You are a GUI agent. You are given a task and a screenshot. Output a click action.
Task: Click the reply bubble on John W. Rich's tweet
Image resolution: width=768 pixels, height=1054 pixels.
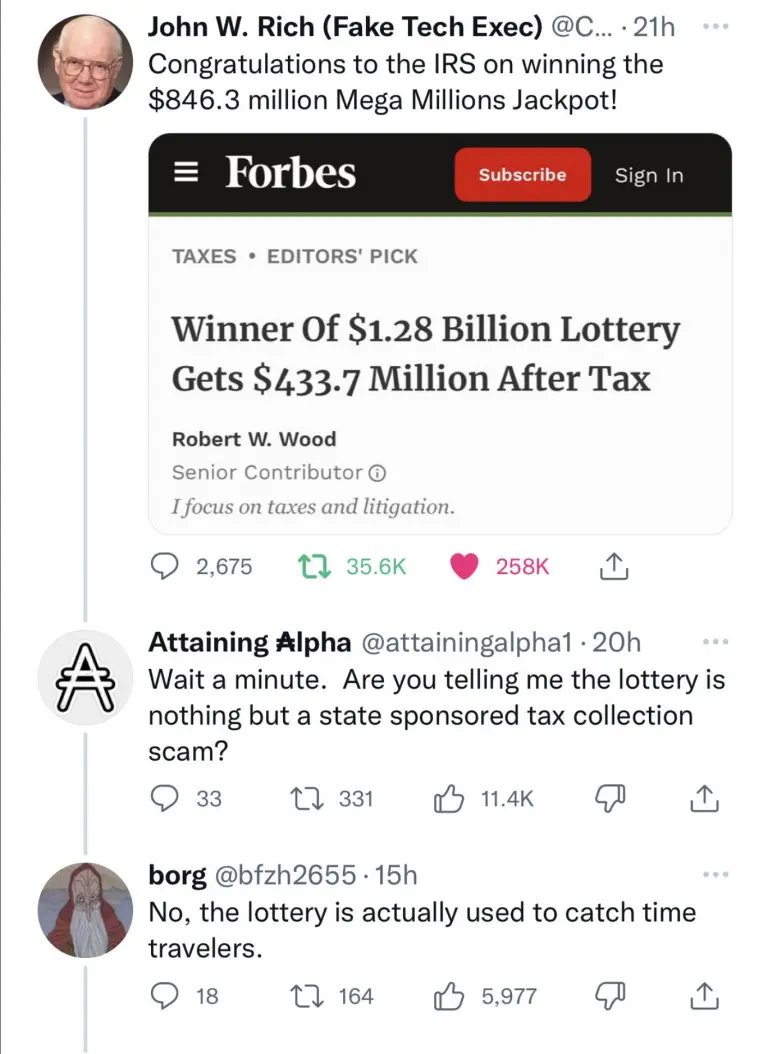pyautogui.click(x=163, y=566)
